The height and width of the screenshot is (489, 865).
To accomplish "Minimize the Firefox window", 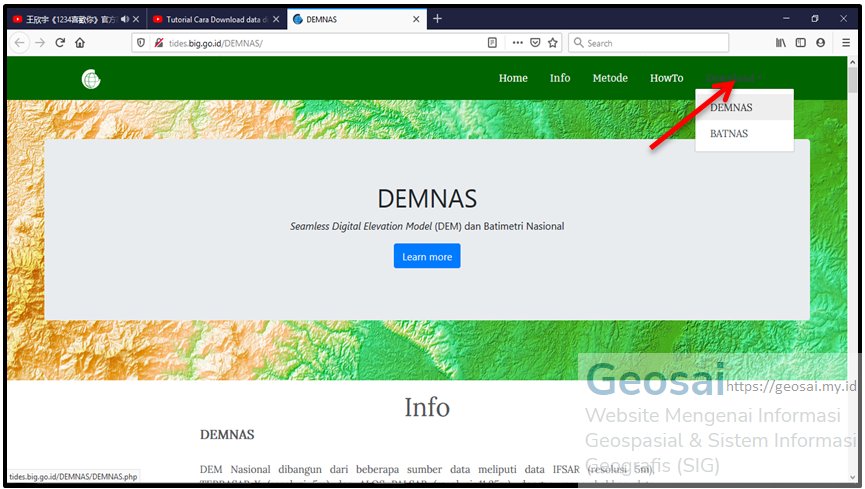I will tap(786, 19).
